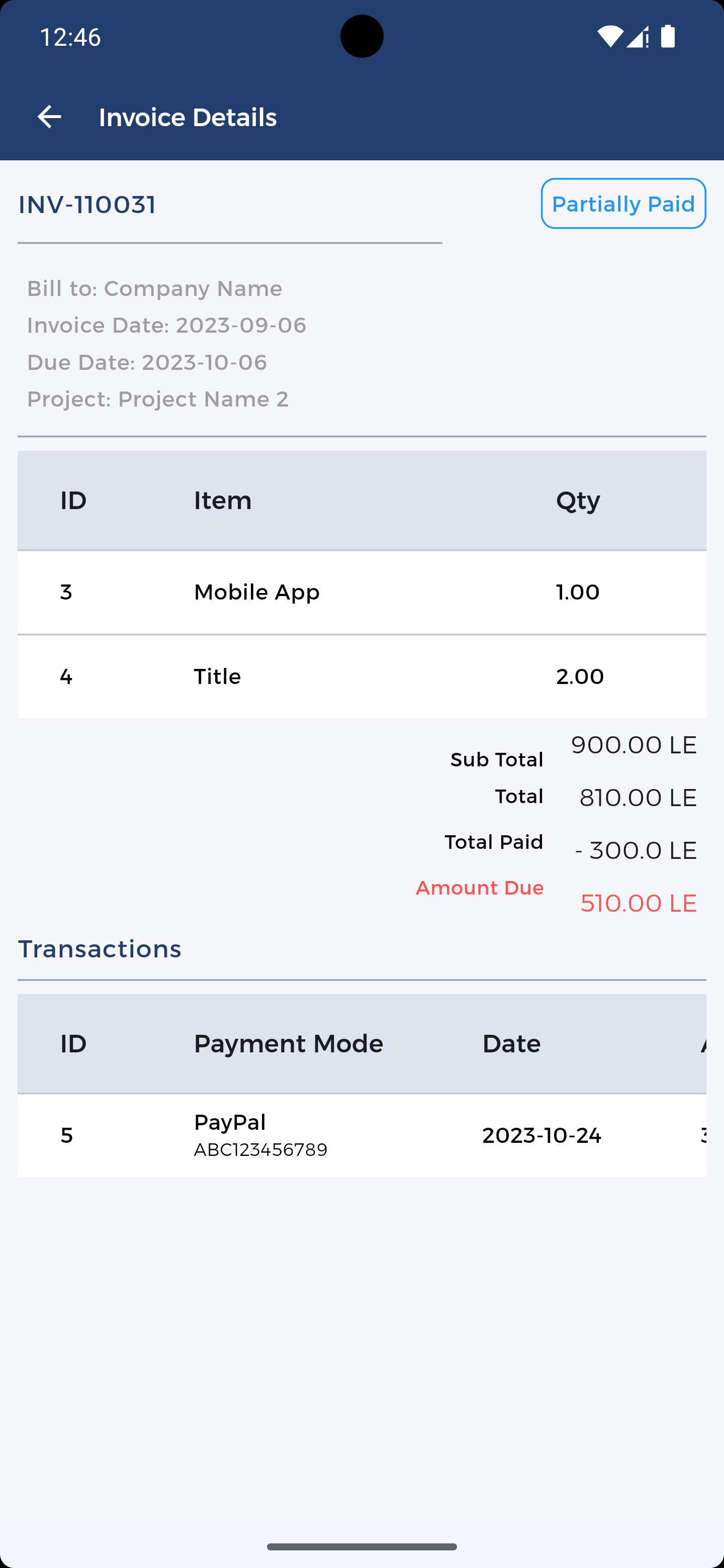Open the Mobile App item row
Screen dimensions: 724x1568
point(361,592)
